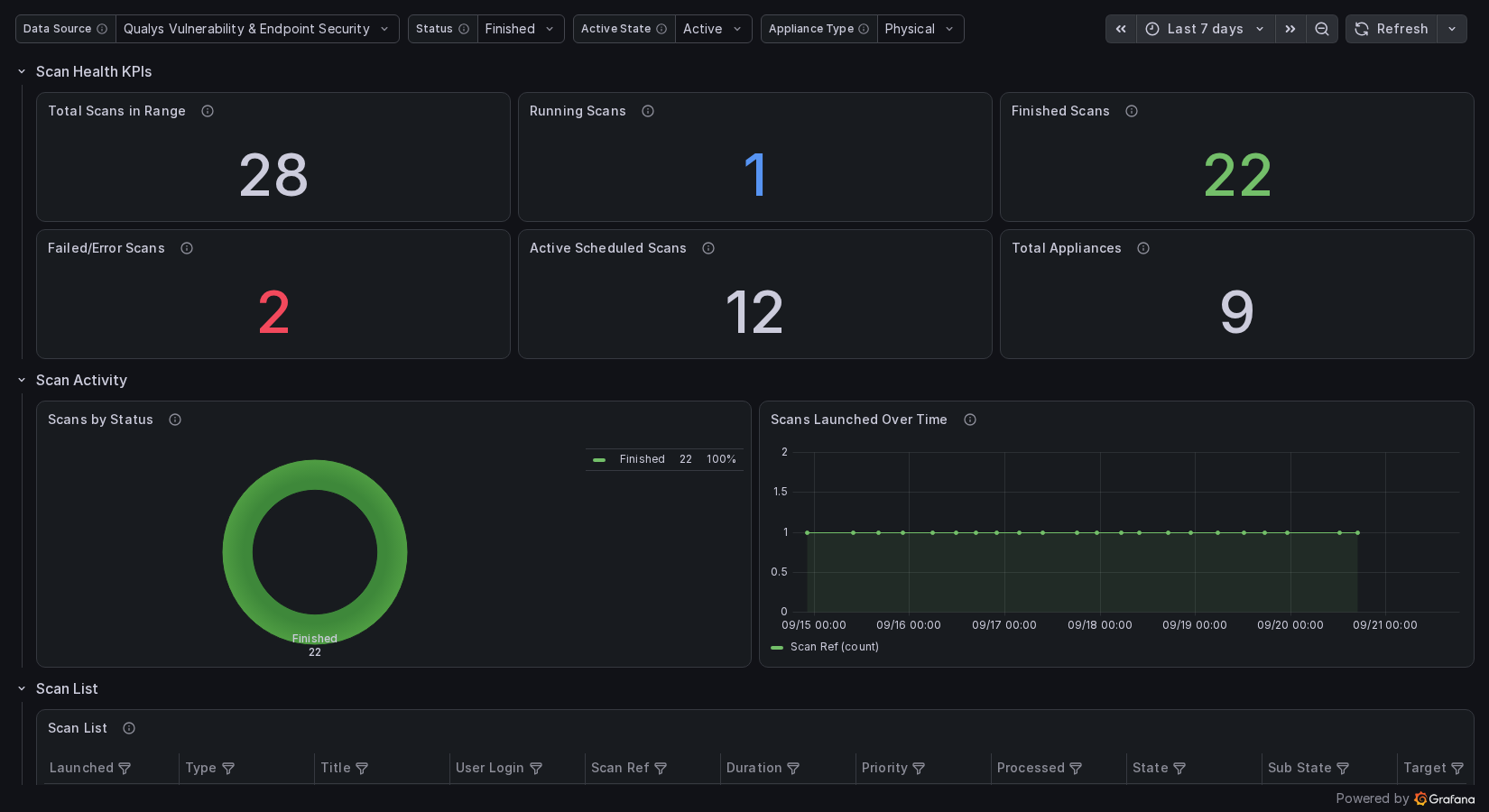
Task: Filter the State column
Action: tap(1179, 768)
